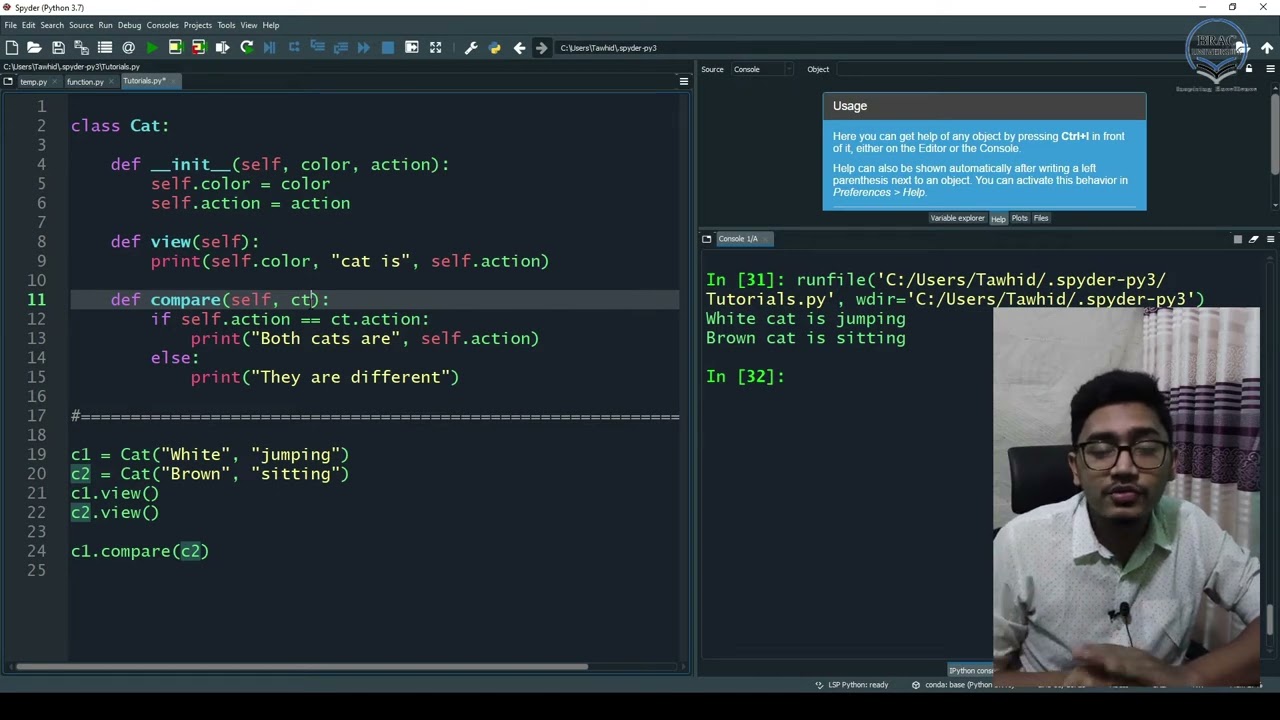
Task: Continue execution until next breakpoint
Action: [364, 47]
